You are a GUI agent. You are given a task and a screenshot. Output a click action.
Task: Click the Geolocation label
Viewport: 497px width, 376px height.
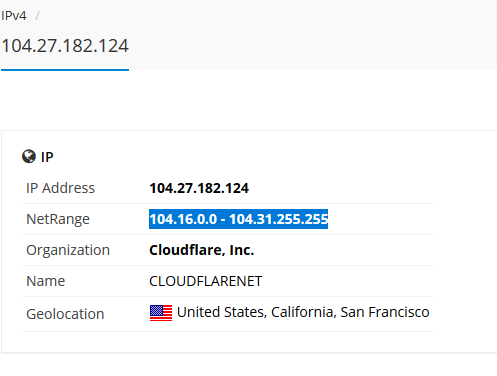(x=65, y=314)
